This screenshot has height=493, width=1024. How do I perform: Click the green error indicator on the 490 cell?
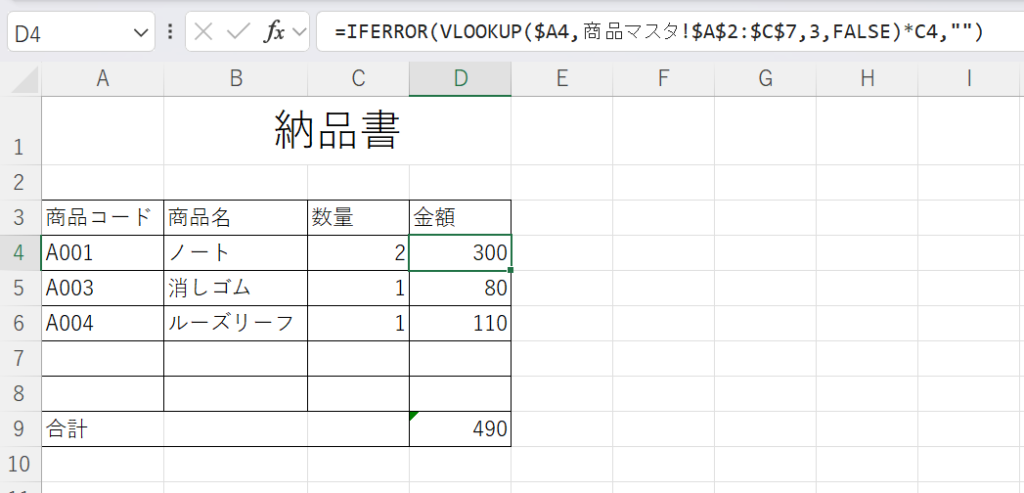(413, 416)
